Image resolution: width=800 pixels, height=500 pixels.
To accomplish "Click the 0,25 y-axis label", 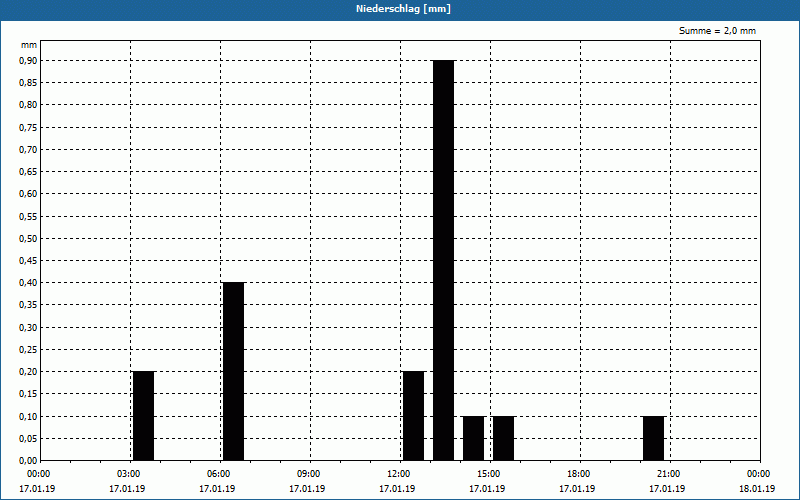I will pos(28,349).
